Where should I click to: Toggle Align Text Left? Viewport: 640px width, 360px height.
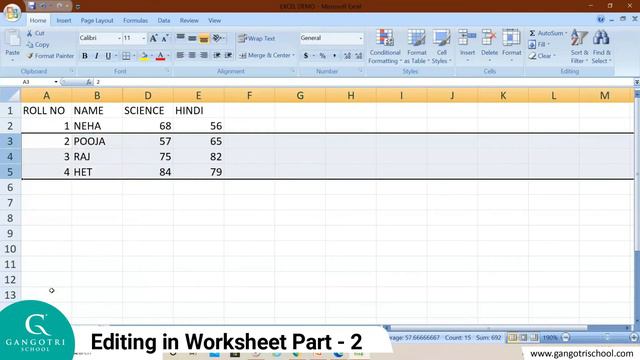180,55
